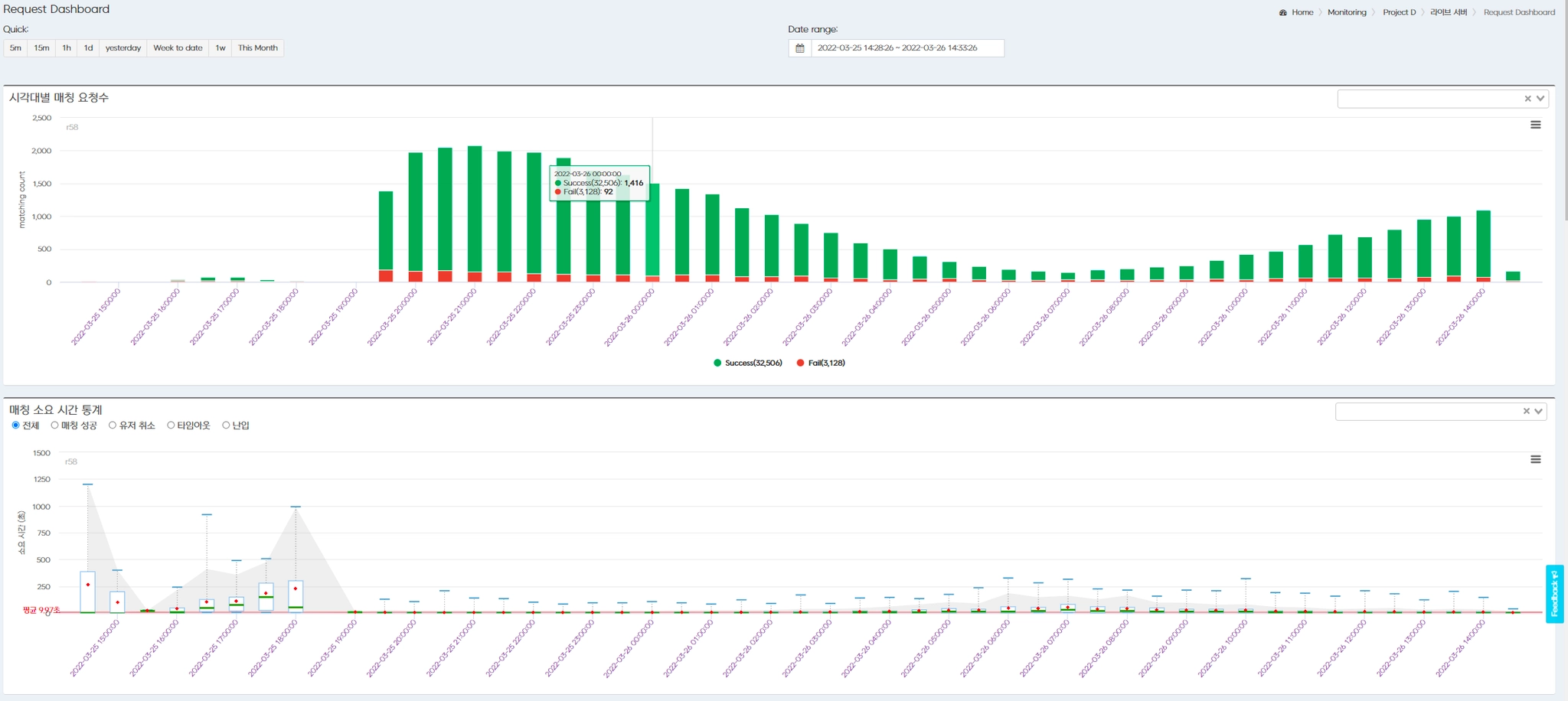Clear the top chart filter with X
This screenshot has height=701, width=1568.
[1527, 99]
